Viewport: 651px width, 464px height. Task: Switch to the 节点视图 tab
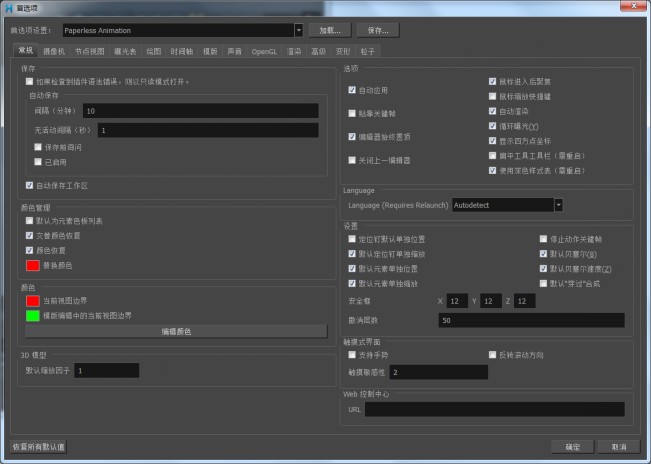(90, 51)
